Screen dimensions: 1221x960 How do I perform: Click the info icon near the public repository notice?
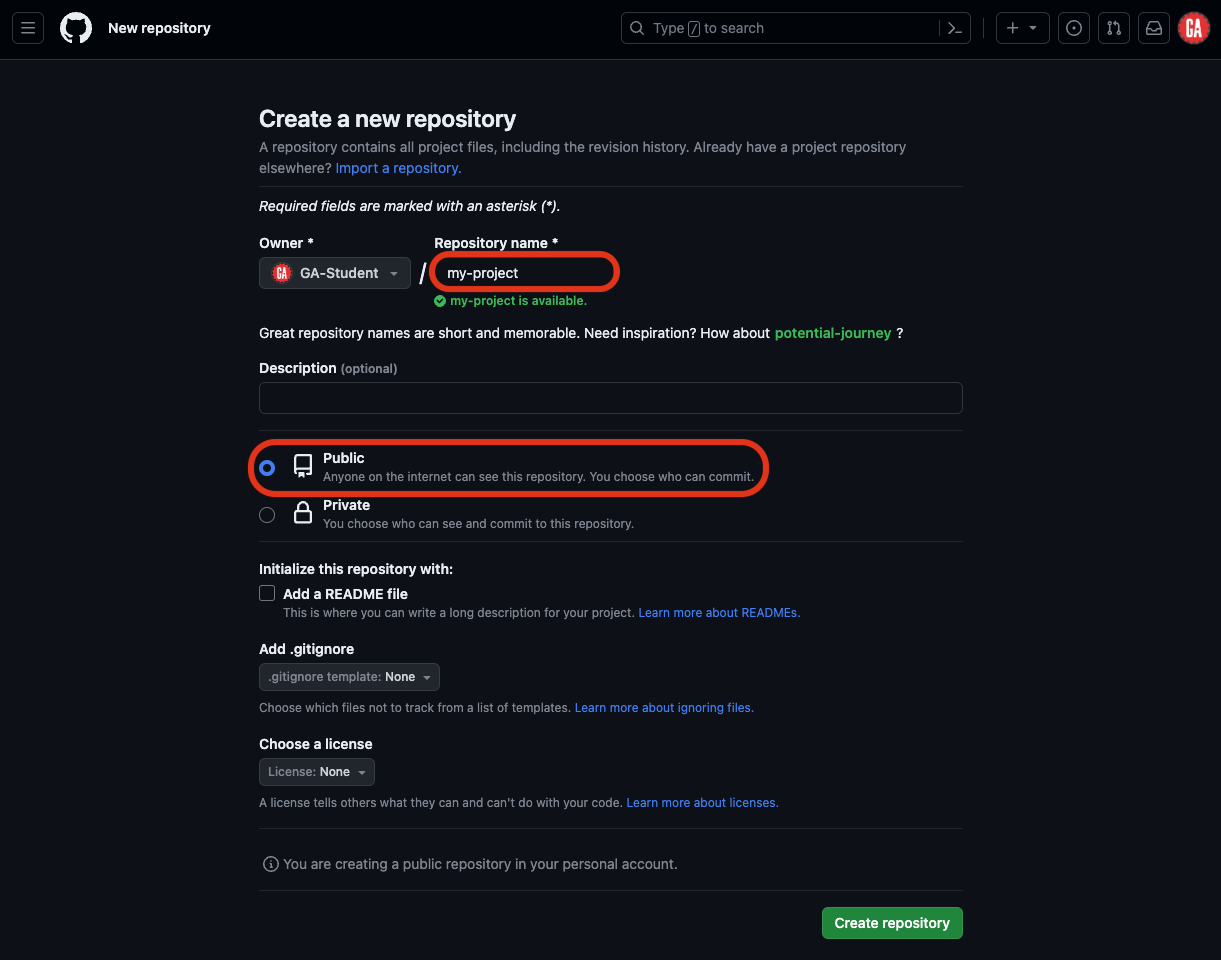(x=270, y=864)
